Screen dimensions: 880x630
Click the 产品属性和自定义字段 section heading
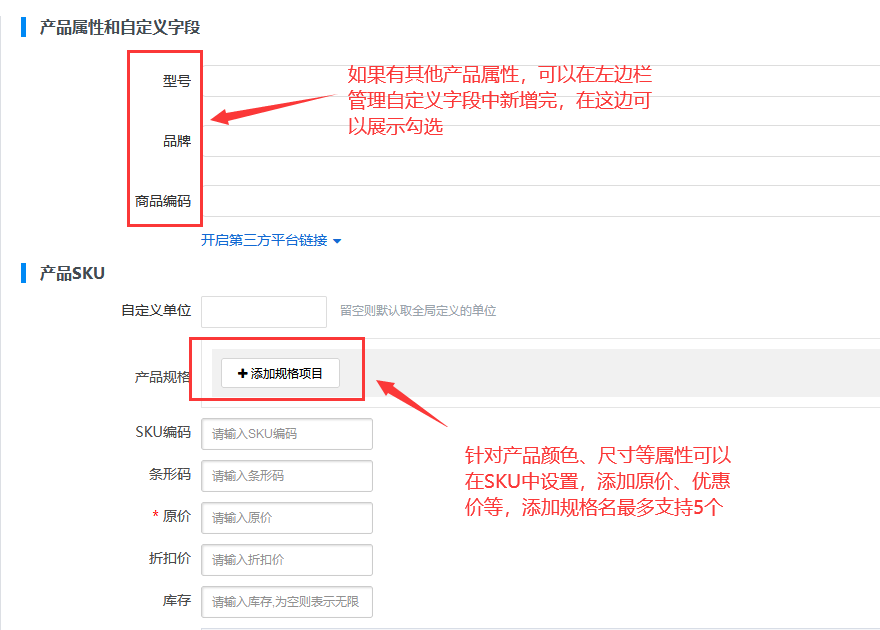click(x=120, y=28)
